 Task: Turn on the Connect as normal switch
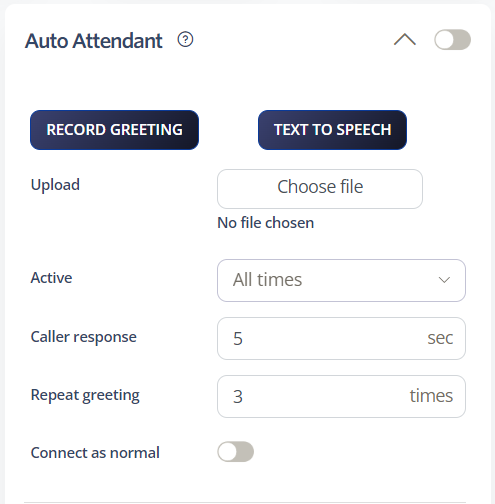point(236,452)
